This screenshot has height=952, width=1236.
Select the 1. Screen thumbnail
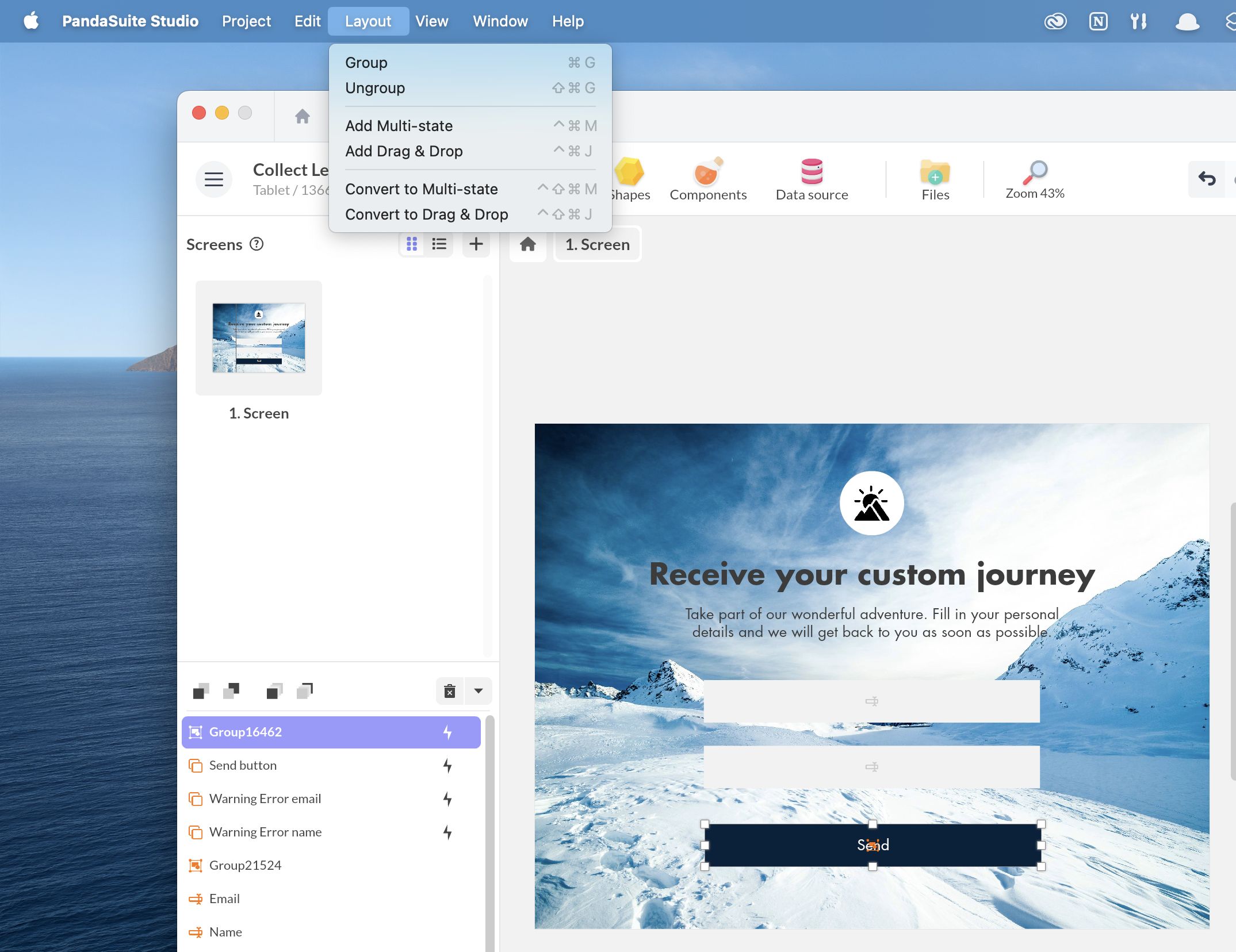point(259,338)
